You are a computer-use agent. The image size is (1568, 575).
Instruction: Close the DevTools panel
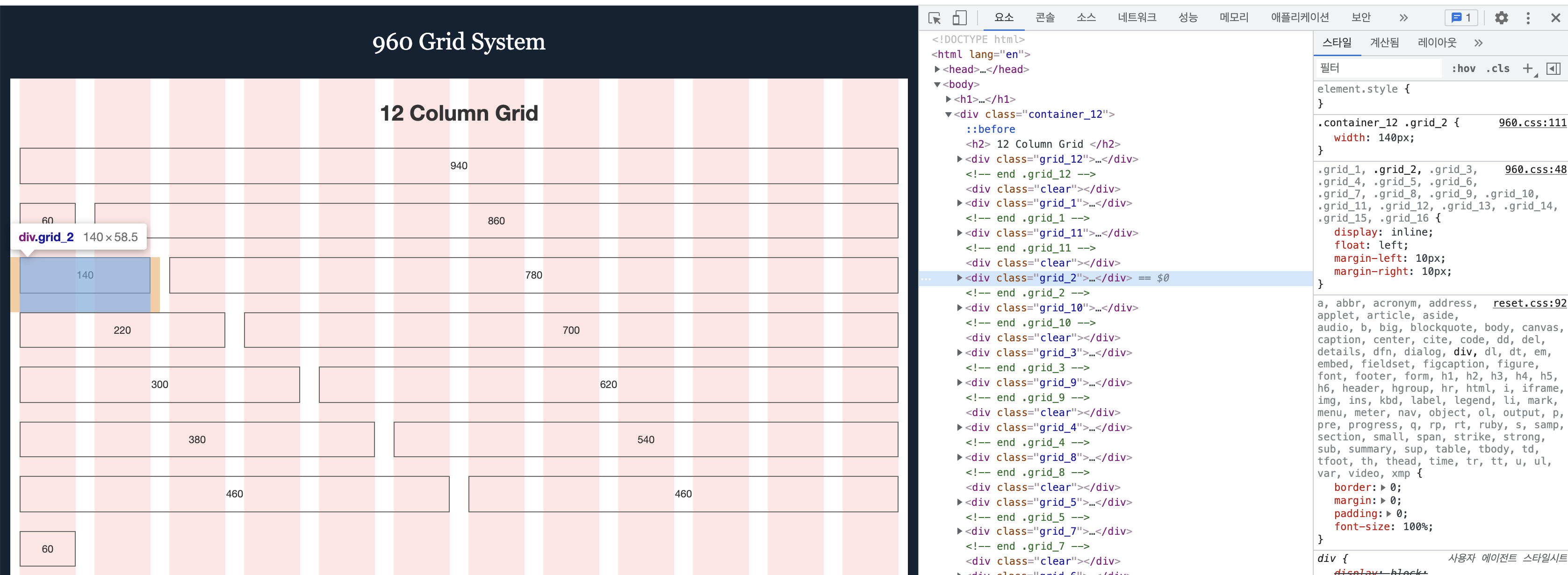tap(1555, 18)
